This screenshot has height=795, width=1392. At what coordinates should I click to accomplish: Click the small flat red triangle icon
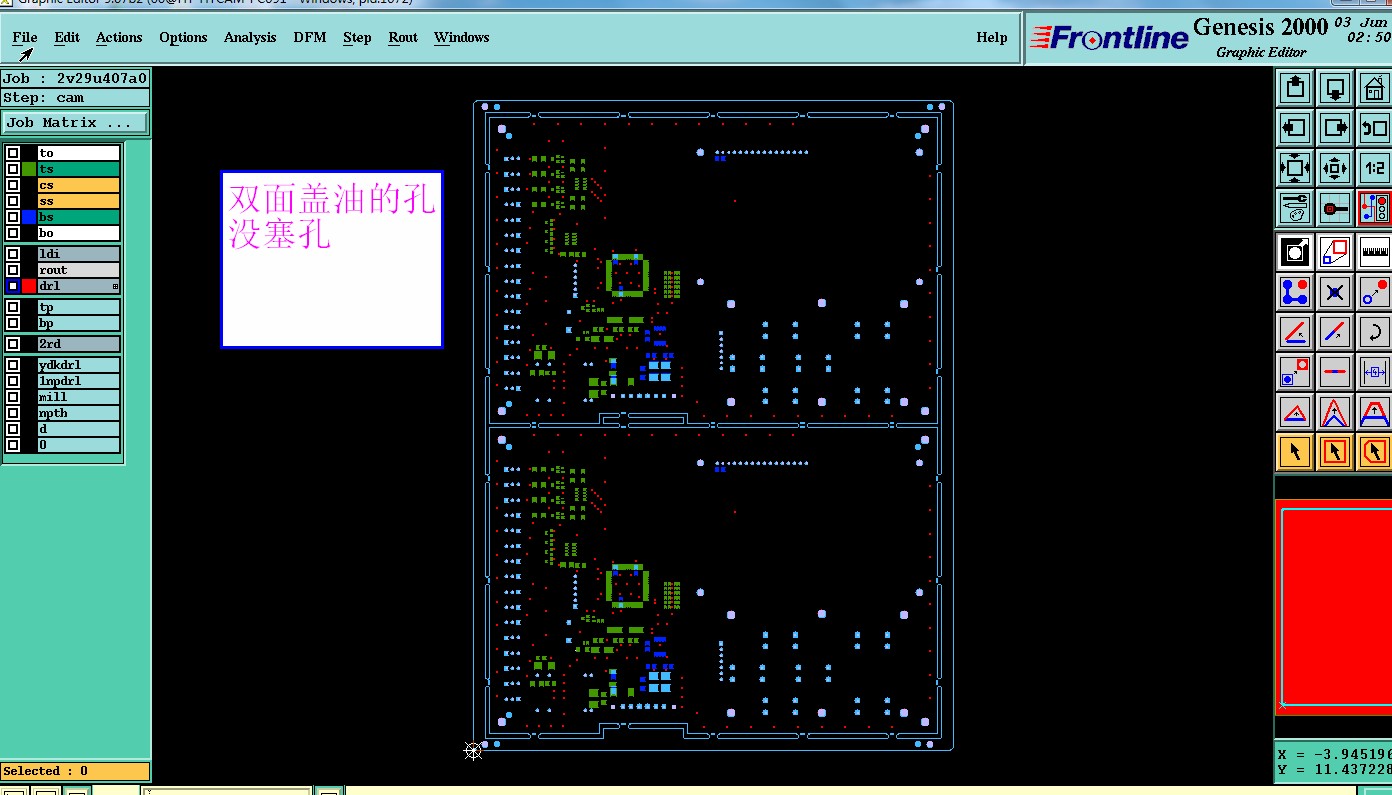pyautogui.click(x=1295, y=412)
